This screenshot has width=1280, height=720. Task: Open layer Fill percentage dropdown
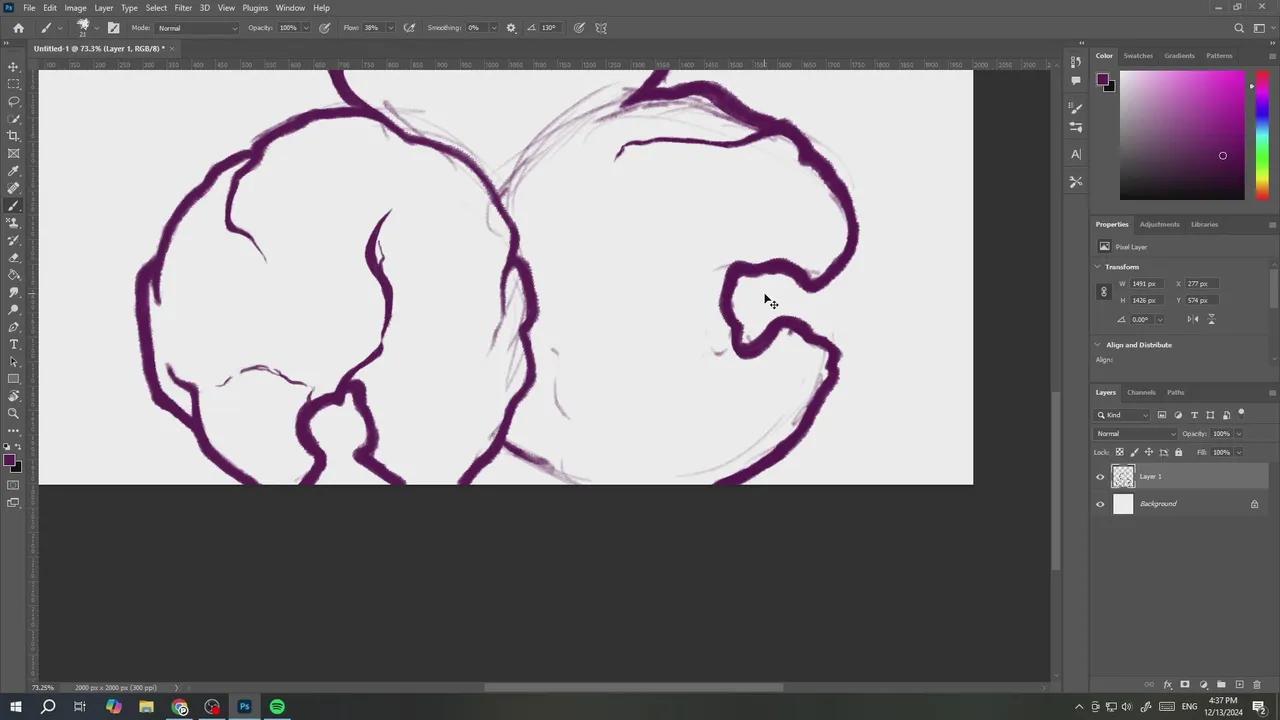pyautogui.click(x=1238, y=452)
